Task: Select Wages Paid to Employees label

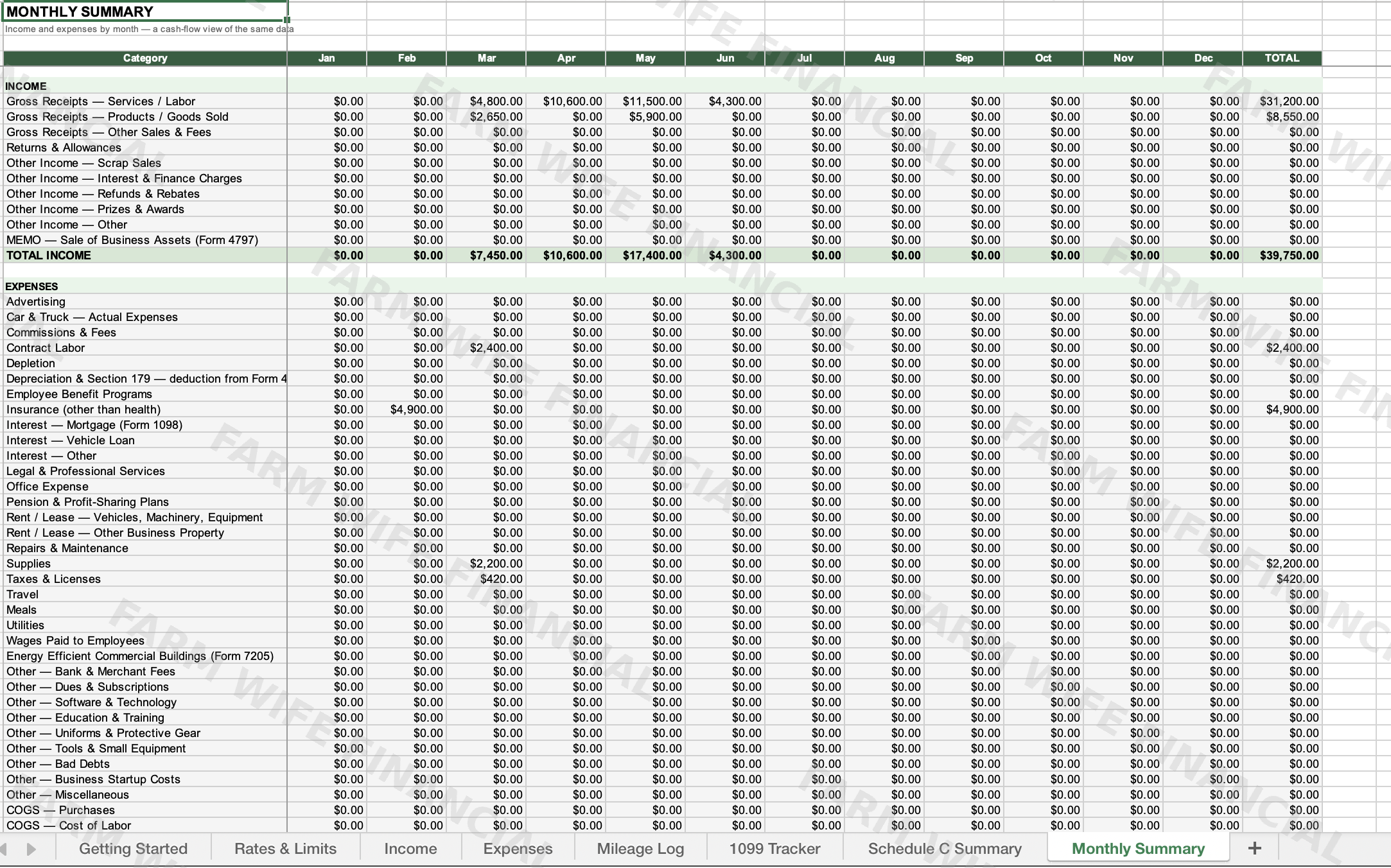Action: 75,641
